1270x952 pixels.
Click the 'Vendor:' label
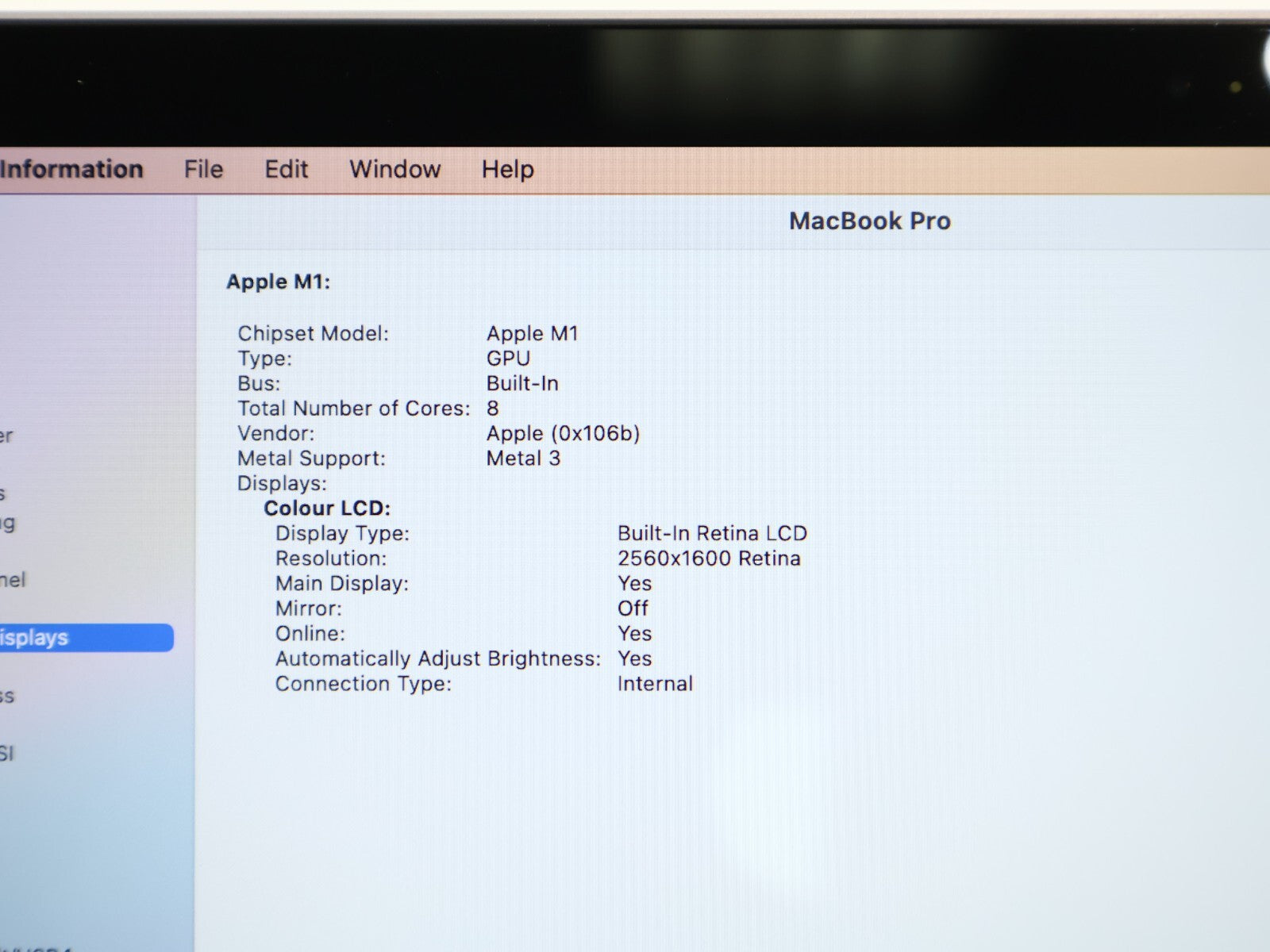[x=275, y=433]
